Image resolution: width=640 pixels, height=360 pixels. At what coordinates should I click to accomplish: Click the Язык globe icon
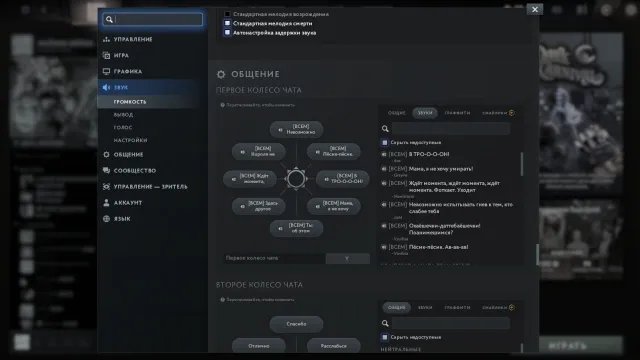point(107,219)
